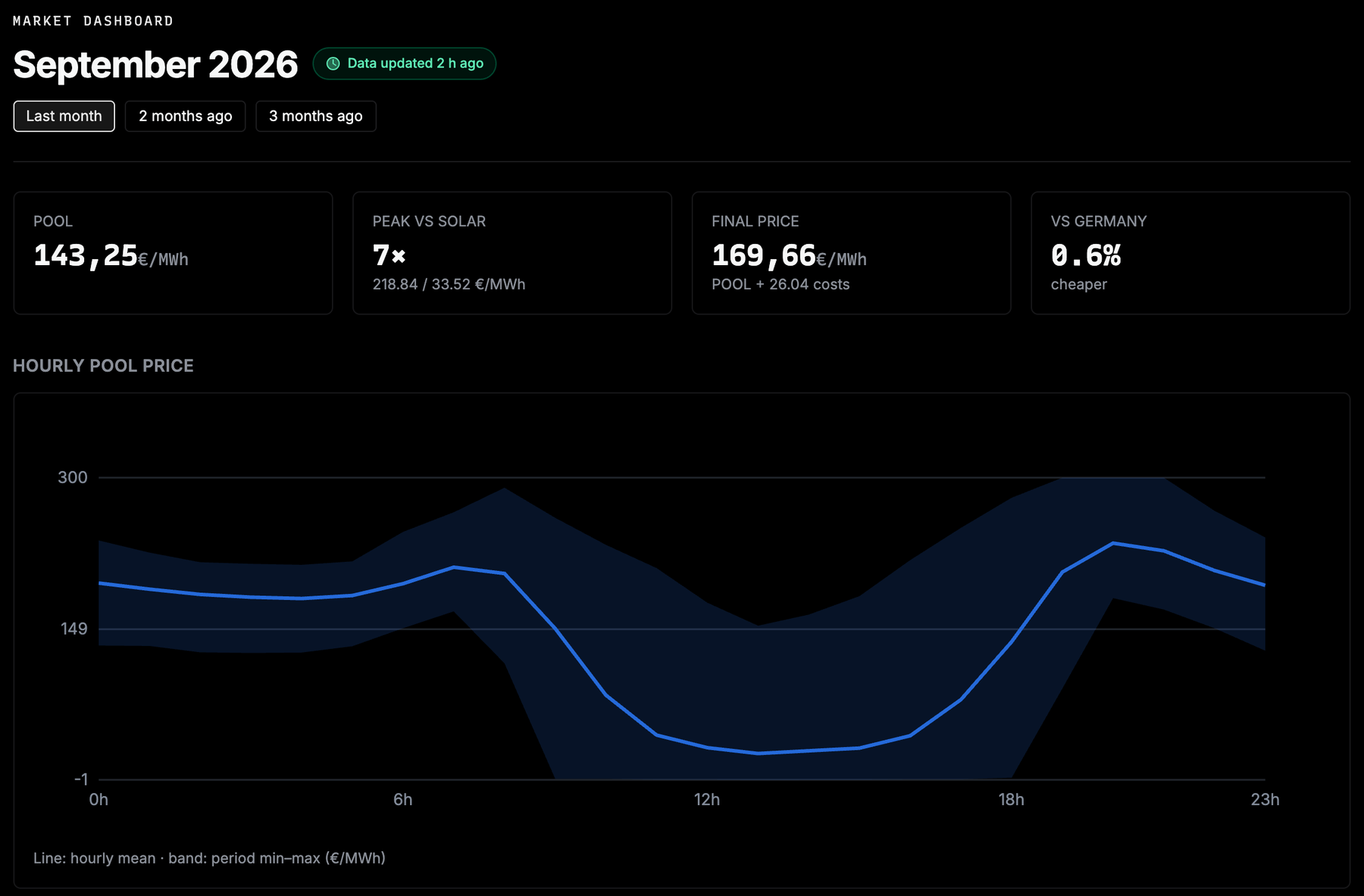Click the 0.6% value
Screen dimensions: 1364x896
(x=1086, y=256)
